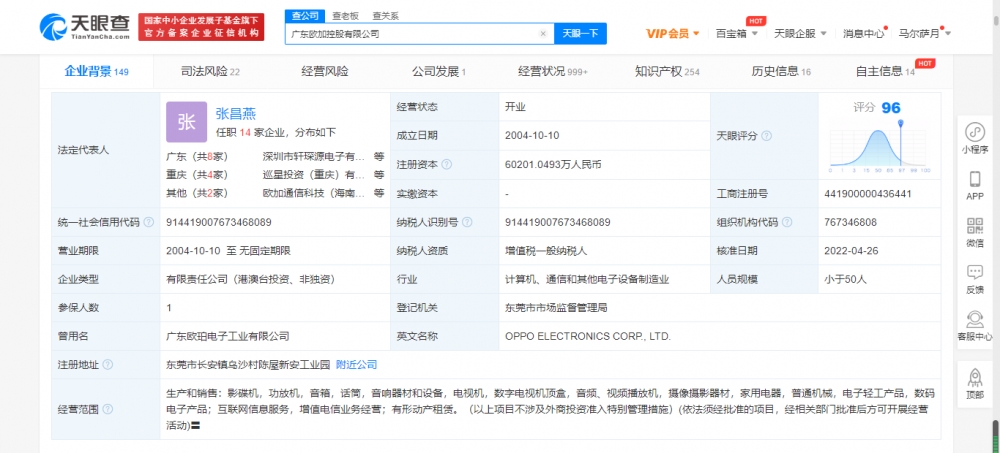Select the 知识产权 tab
This screenshot has height=453, width=1000.
tap(665, 72)
